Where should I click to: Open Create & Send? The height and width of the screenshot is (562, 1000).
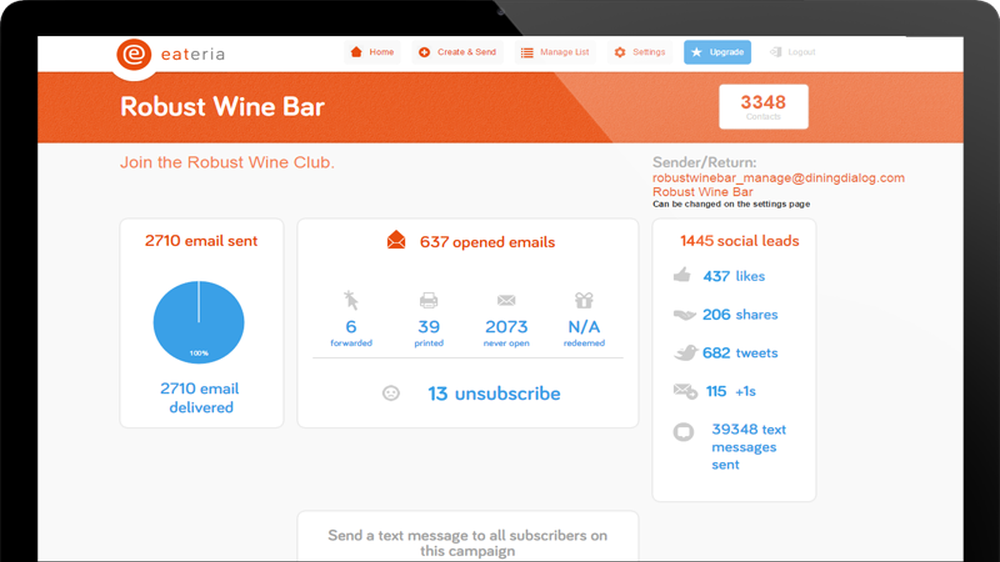click(x=457, y=52)
